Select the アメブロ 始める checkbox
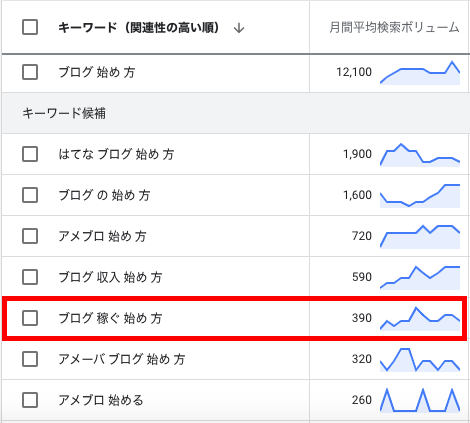This screenshot has width=470, height=423. 30,400
